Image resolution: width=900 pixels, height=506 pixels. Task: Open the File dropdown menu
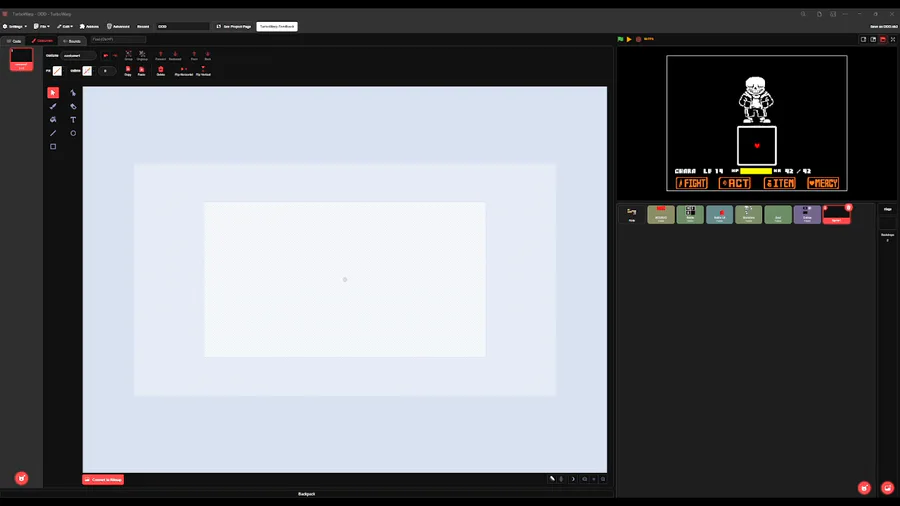click(x=42, y=26)
